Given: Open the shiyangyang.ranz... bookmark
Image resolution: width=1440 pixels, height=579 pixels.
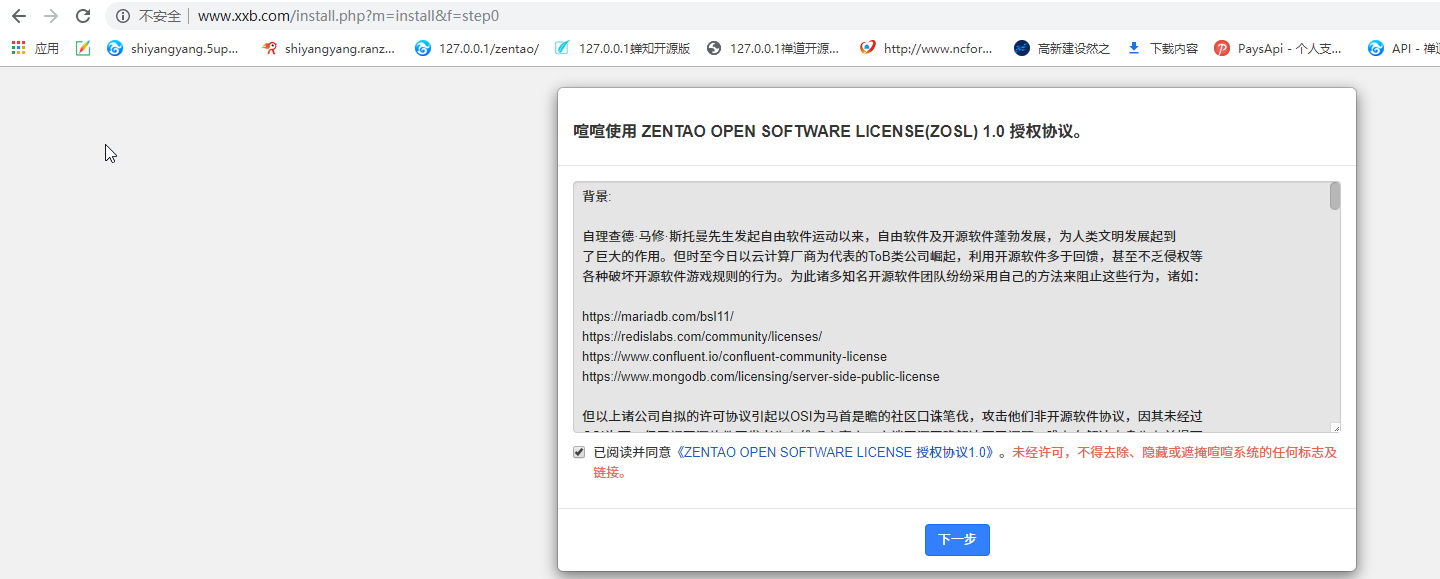Looking at the screenshot, I should click(x=328, y=48).
